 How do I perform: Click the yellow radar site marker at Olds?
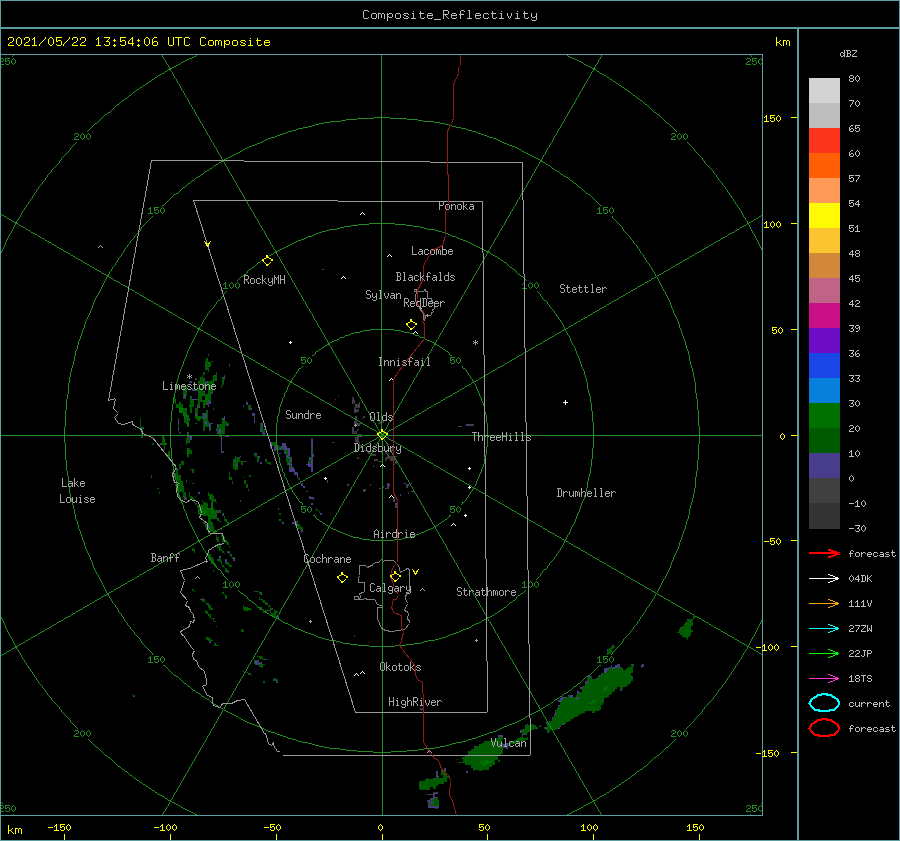click(382, 435)
